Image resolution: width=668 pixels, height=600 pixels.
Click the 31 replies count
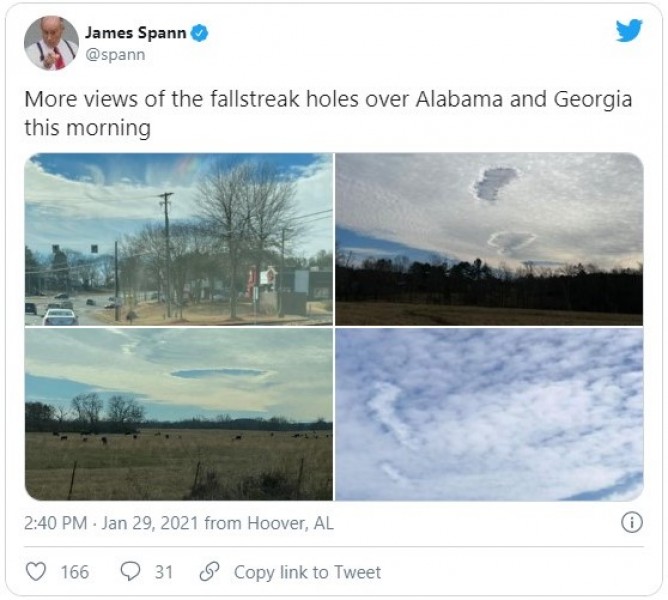point(163,572)
